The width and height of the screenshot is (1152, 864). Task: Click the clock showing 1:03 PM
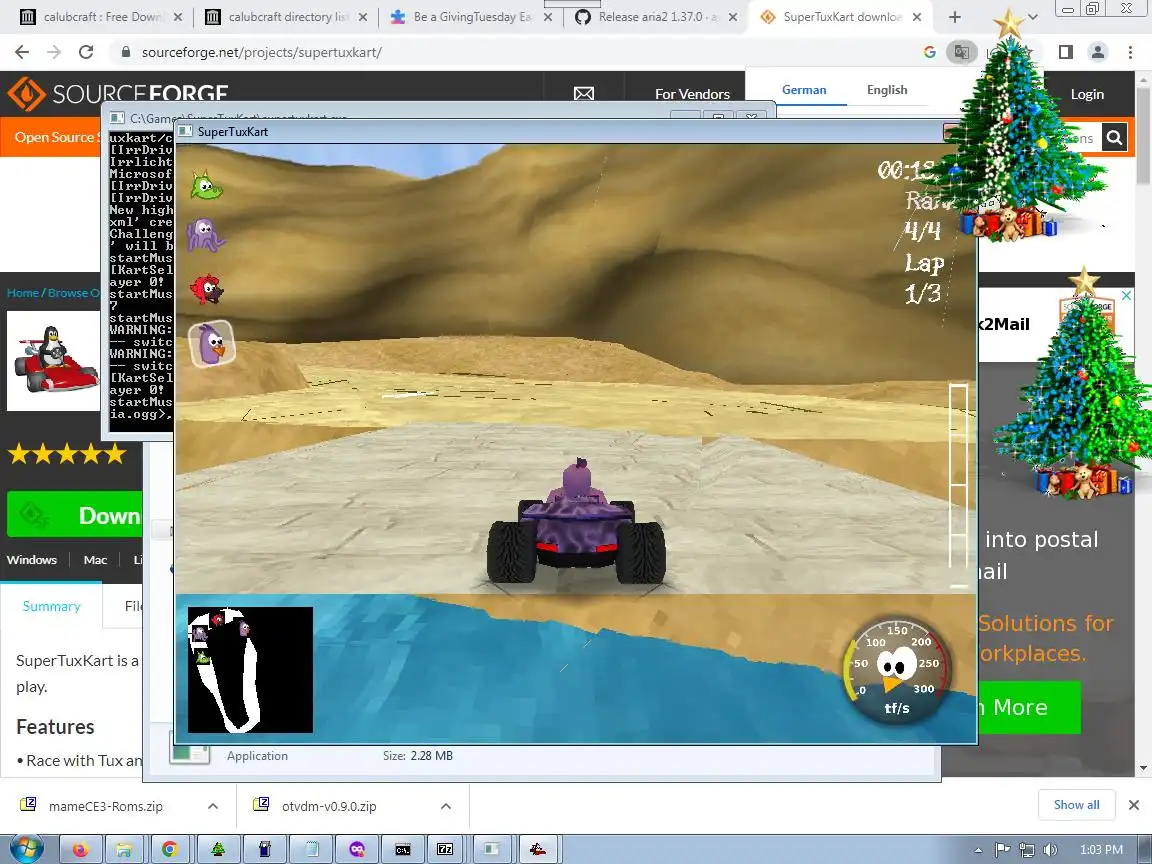click(1101, 849)
